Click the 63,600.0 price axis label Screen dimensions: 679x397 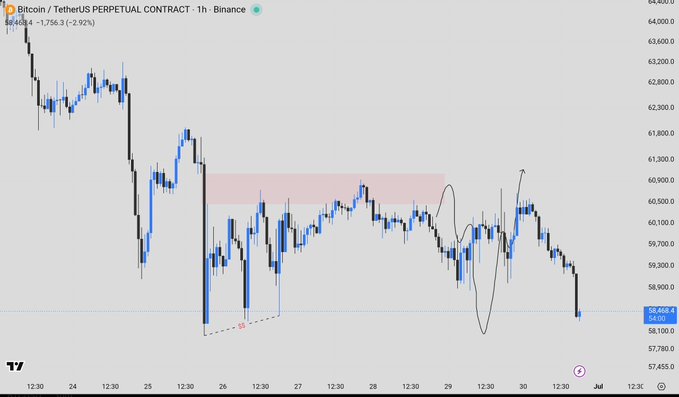point(661,42)
